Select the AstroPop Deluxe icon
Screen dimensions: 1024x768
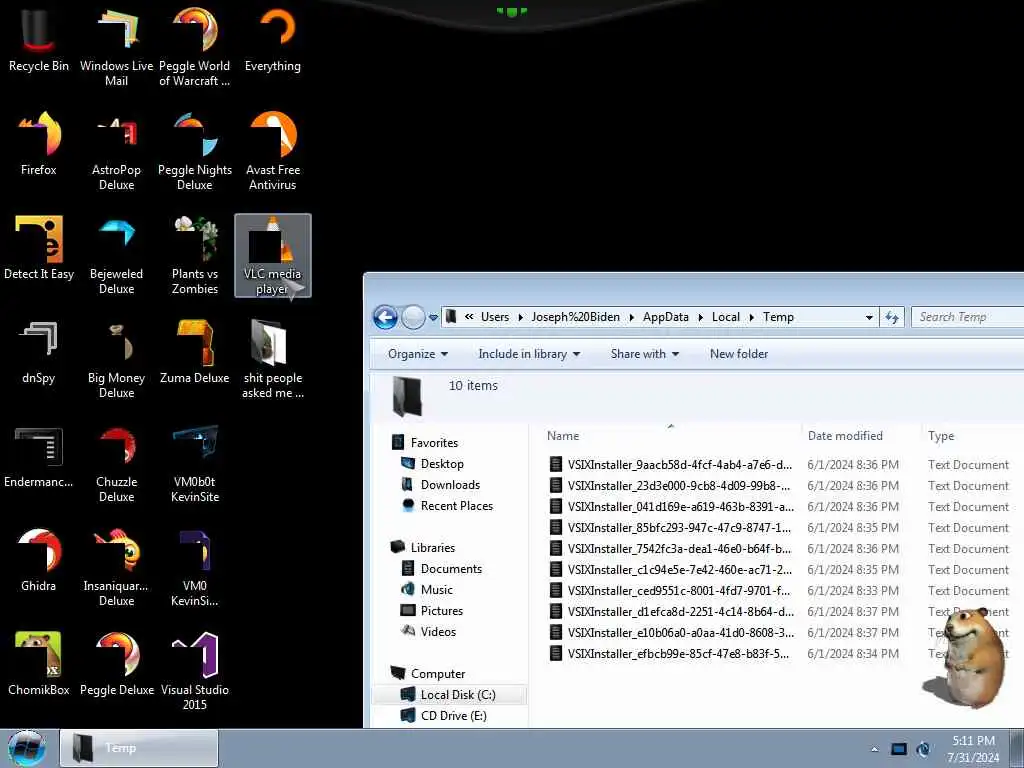pos(116,151)
